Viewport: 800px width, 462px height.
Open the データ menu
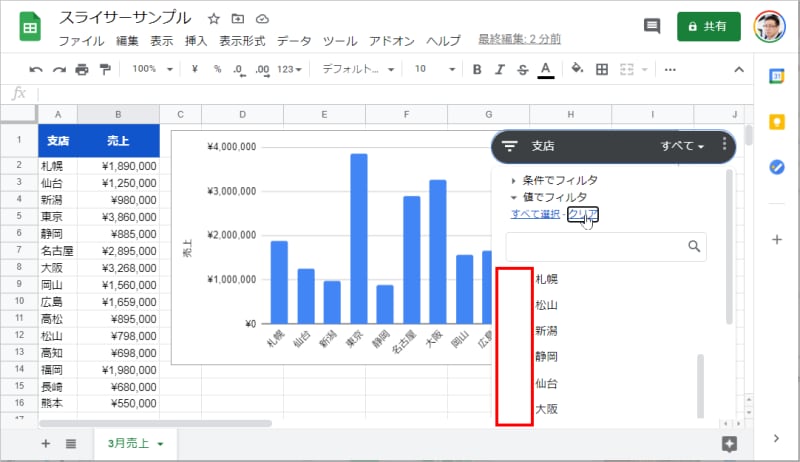(x=294, y=41)
